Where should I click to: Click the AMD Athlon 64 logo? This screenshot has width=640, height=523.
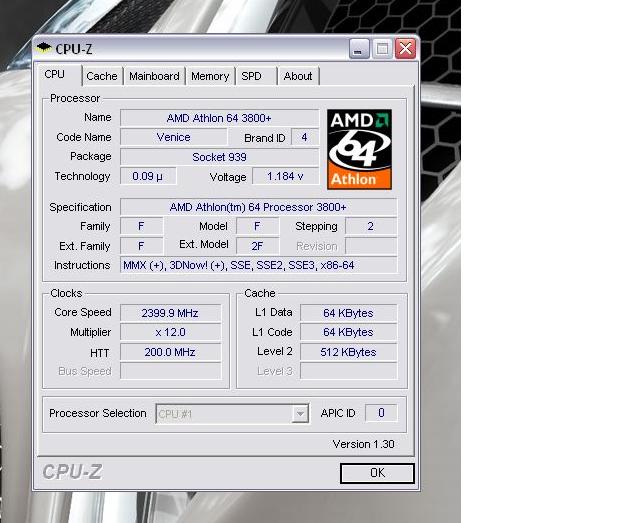(359, 149)
